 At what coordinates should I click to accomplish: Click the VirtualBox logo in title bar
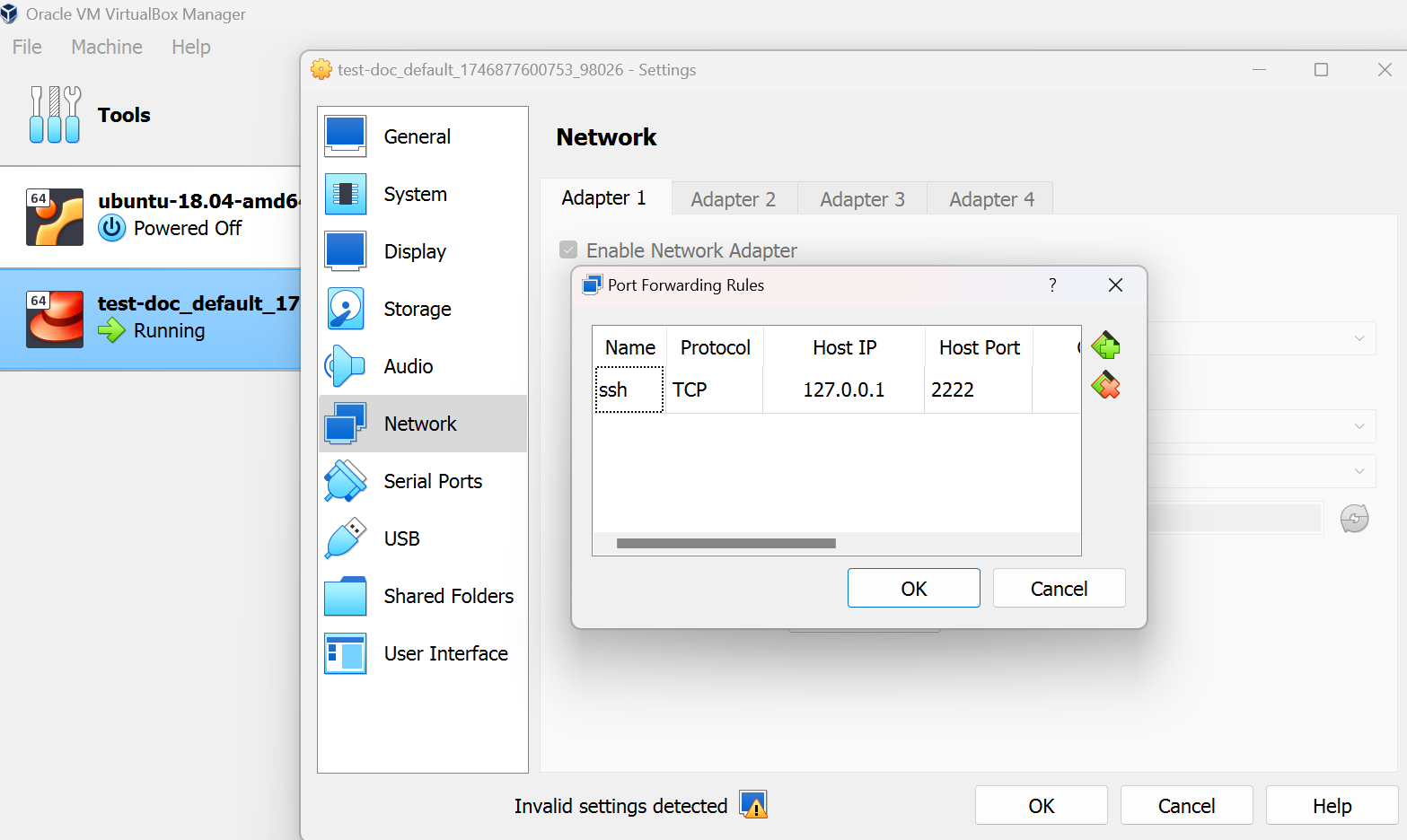[x=9, y=13]
